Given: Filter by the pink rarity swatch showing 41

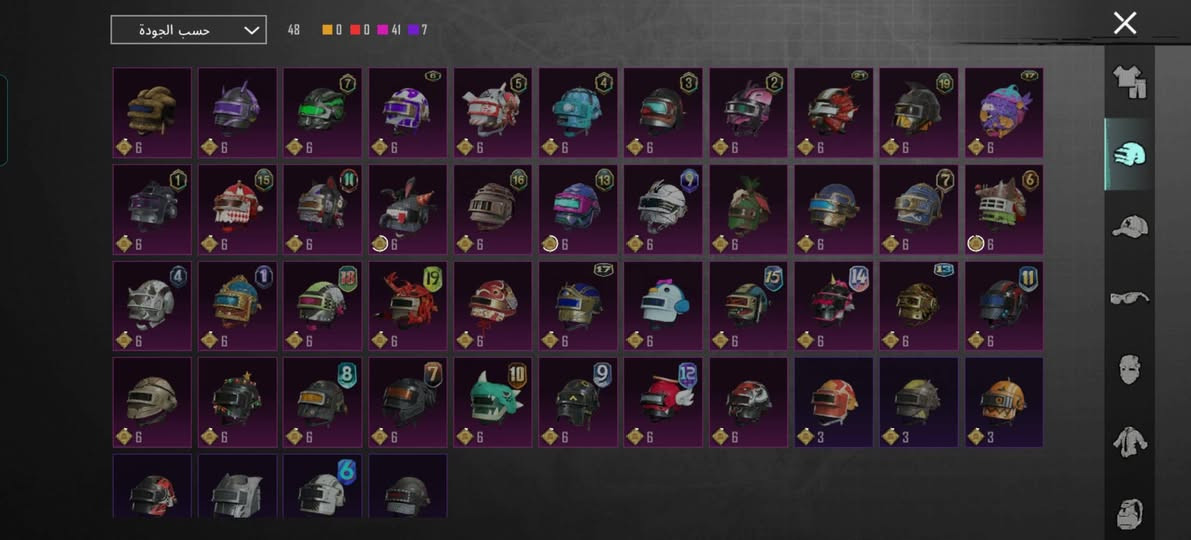Looking at the screenshot, I should pos(383,30).
